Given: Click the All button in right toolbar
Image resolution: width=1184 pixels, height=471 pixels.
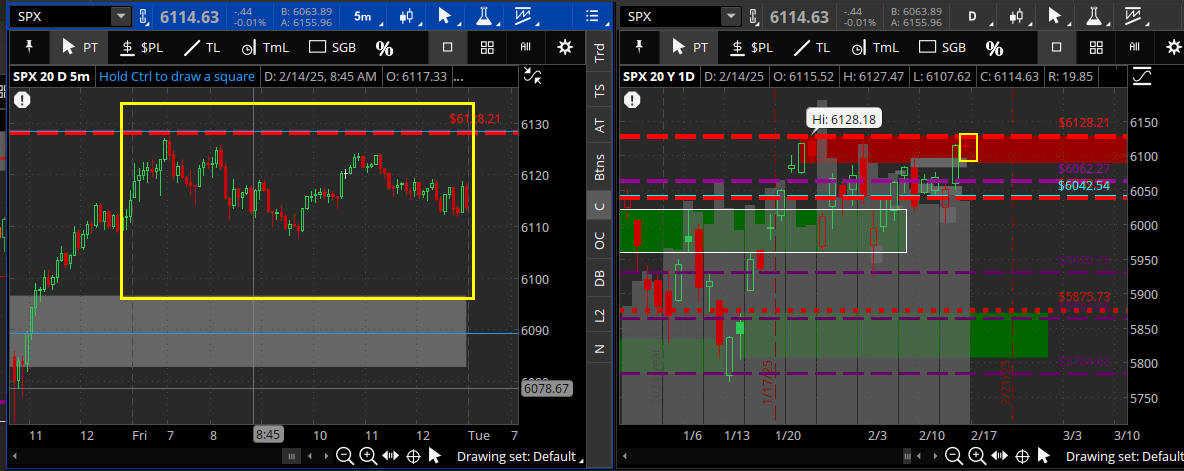Looking at the screenshot, I should coord(1134,47).
